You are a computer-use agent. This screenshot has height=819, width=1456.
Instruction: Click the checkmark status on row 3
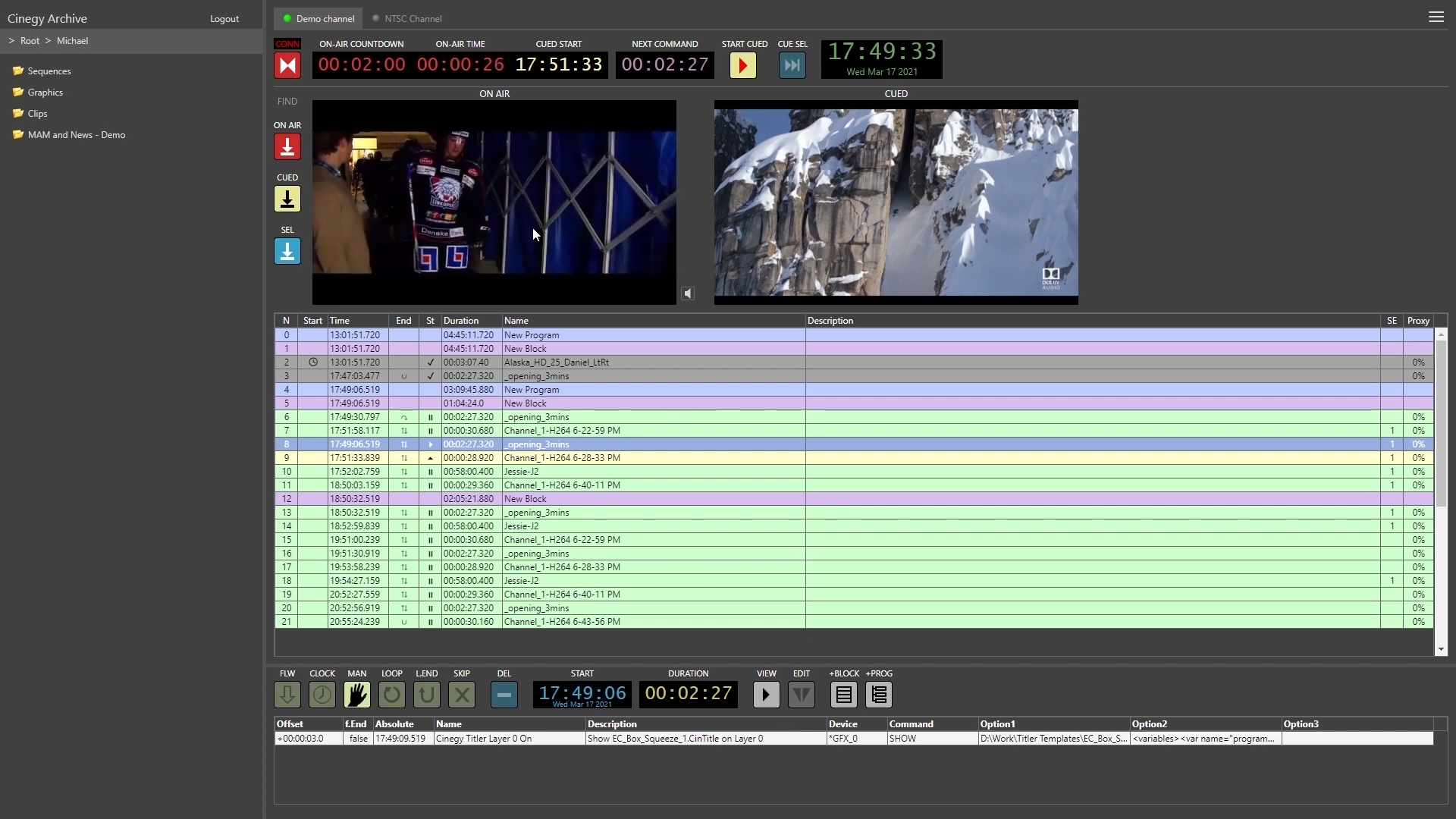[x=431, y=376]
